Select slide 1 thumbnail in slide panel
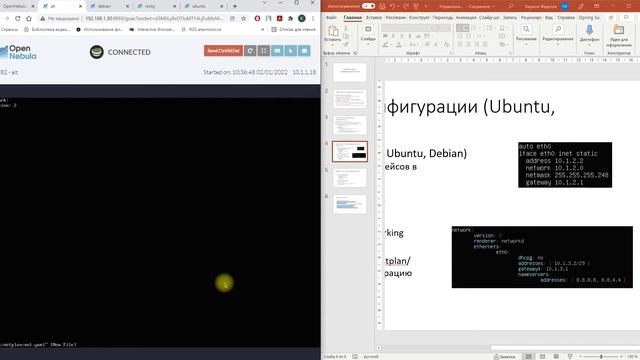This screenshot has width=640, height=360. 350,72
